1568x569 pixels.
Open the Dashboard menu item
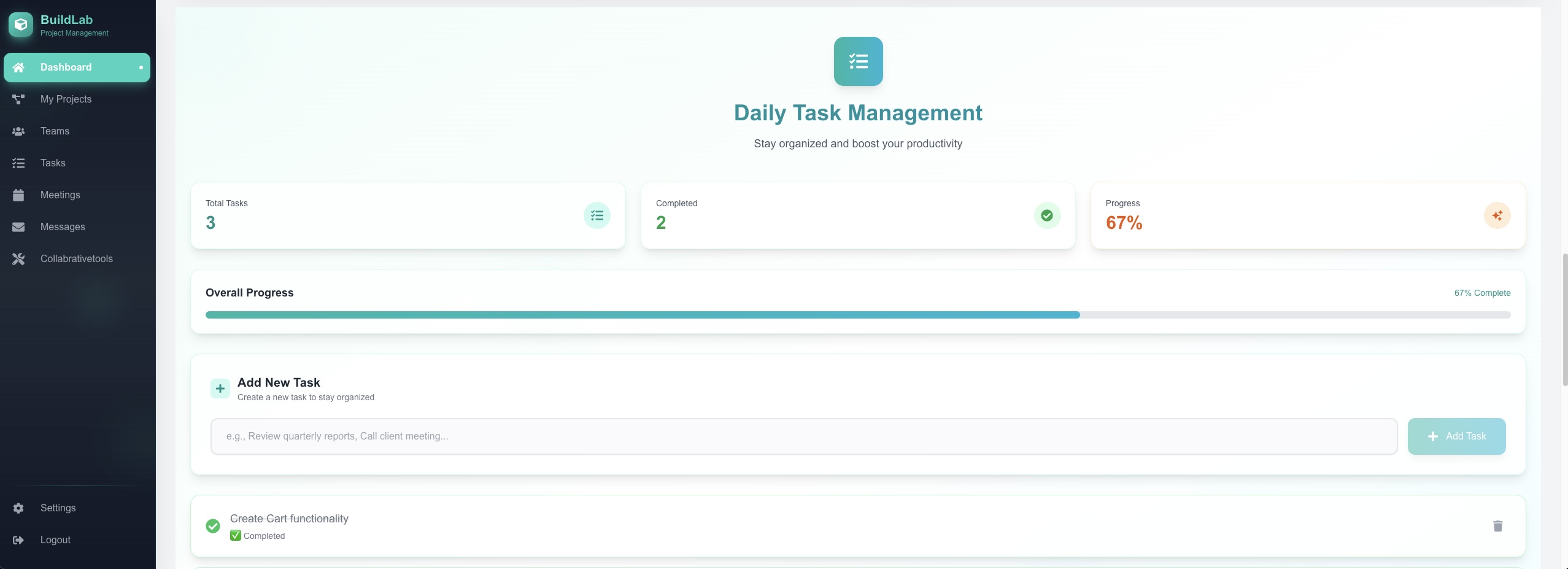click(x=77, y=68)
